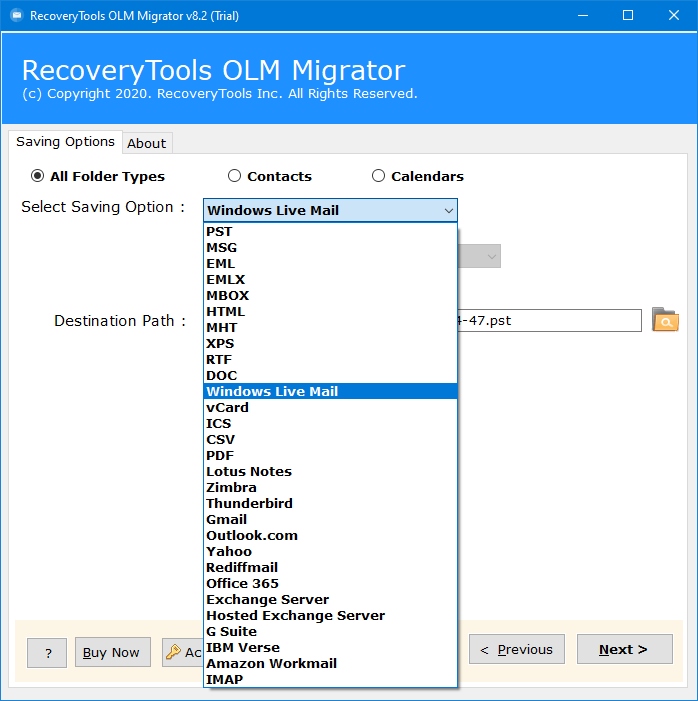
Task: Choose ICS from the list
Action: [330, 423]
